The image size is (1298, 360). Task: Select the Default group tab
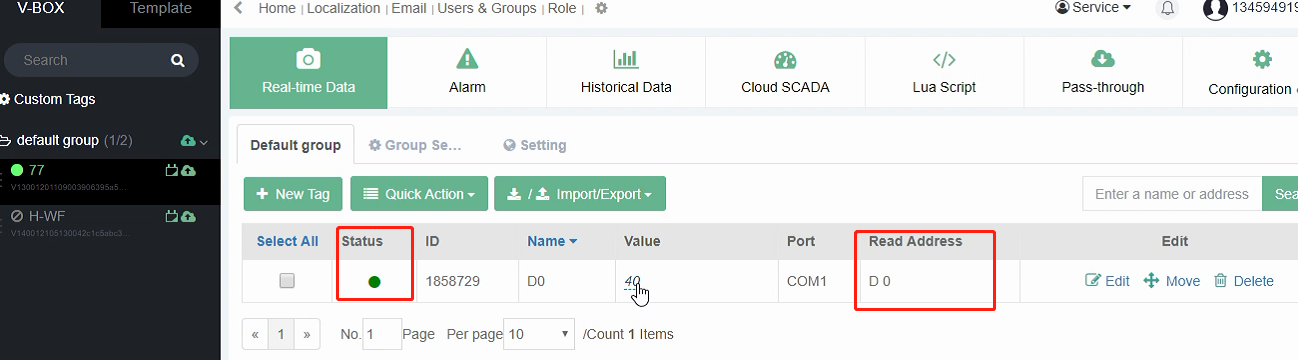point(295,145)
